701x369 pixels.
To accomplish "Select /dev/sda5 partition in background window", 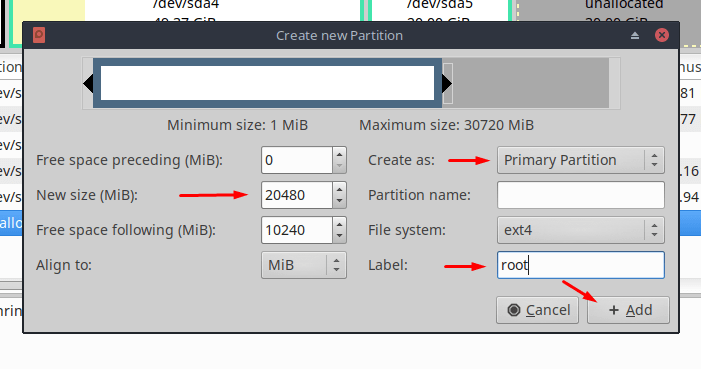I will (439, 10).
